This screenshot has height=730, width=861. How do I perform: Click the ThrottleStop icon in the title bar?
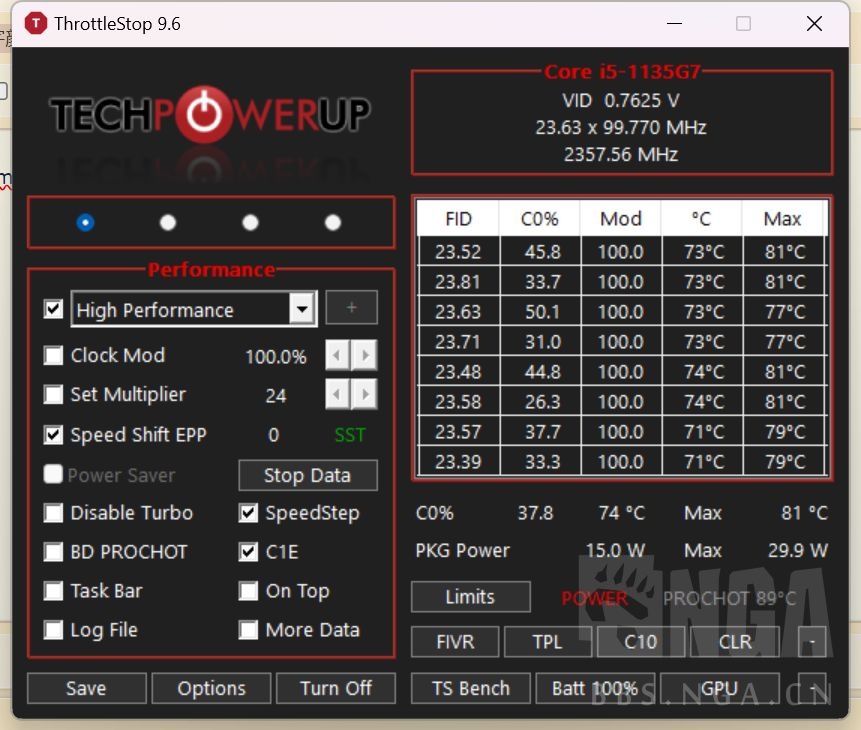[38, 23]
